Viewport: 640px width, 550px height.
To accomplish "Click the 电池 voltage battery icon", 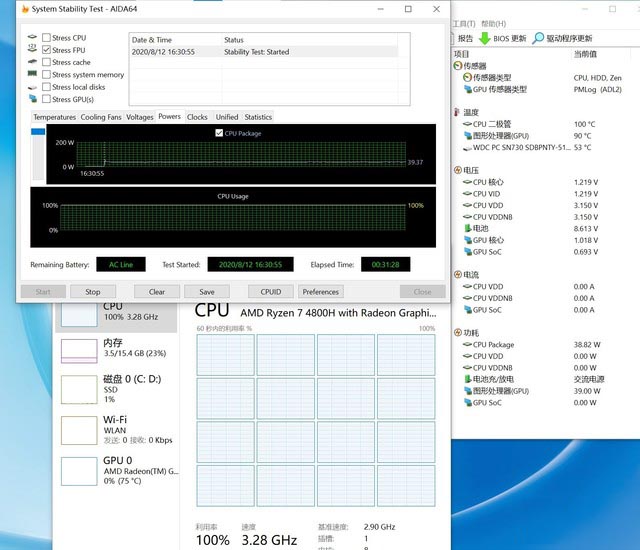I will tap(468, 228).
